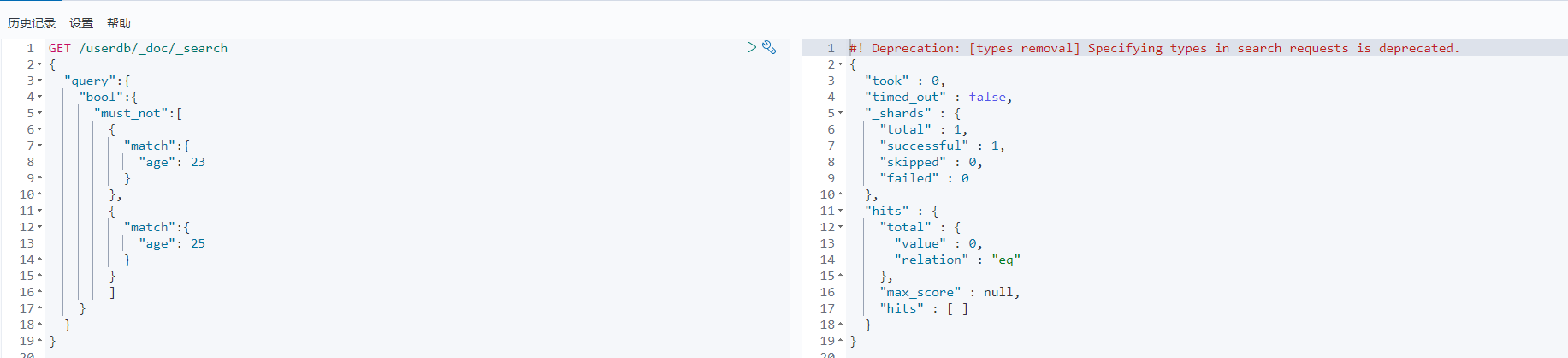1568x358 pixels.
Task: Collapse response root fold at line 2
Action: click(x=840, y=64)
